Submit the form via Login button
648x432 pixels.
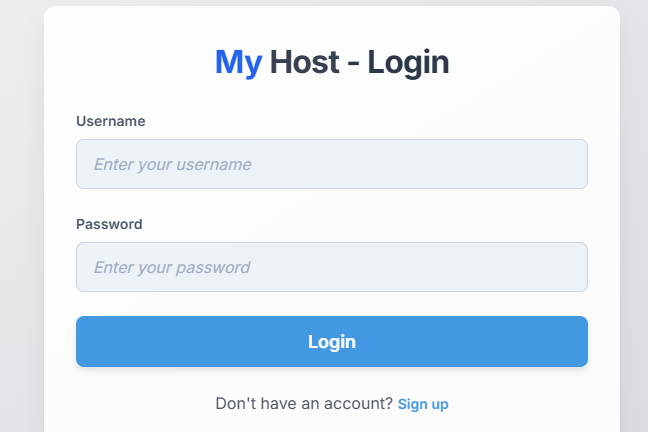click(x=331, y=341)
